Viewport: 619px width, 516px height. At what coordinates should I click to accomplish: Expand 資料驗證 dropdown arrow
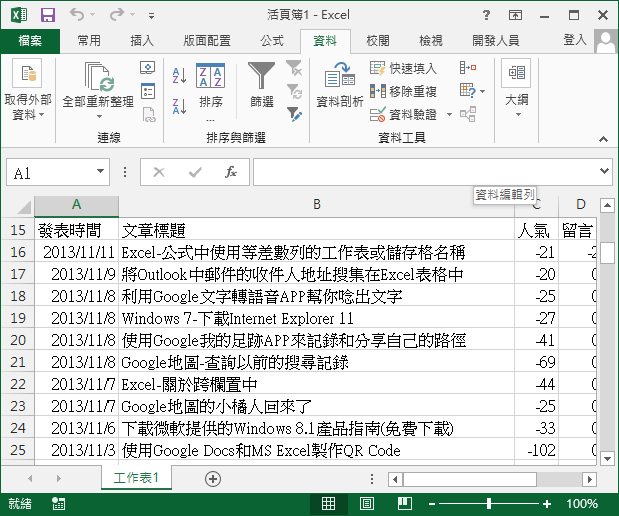[x=449, y=114]
